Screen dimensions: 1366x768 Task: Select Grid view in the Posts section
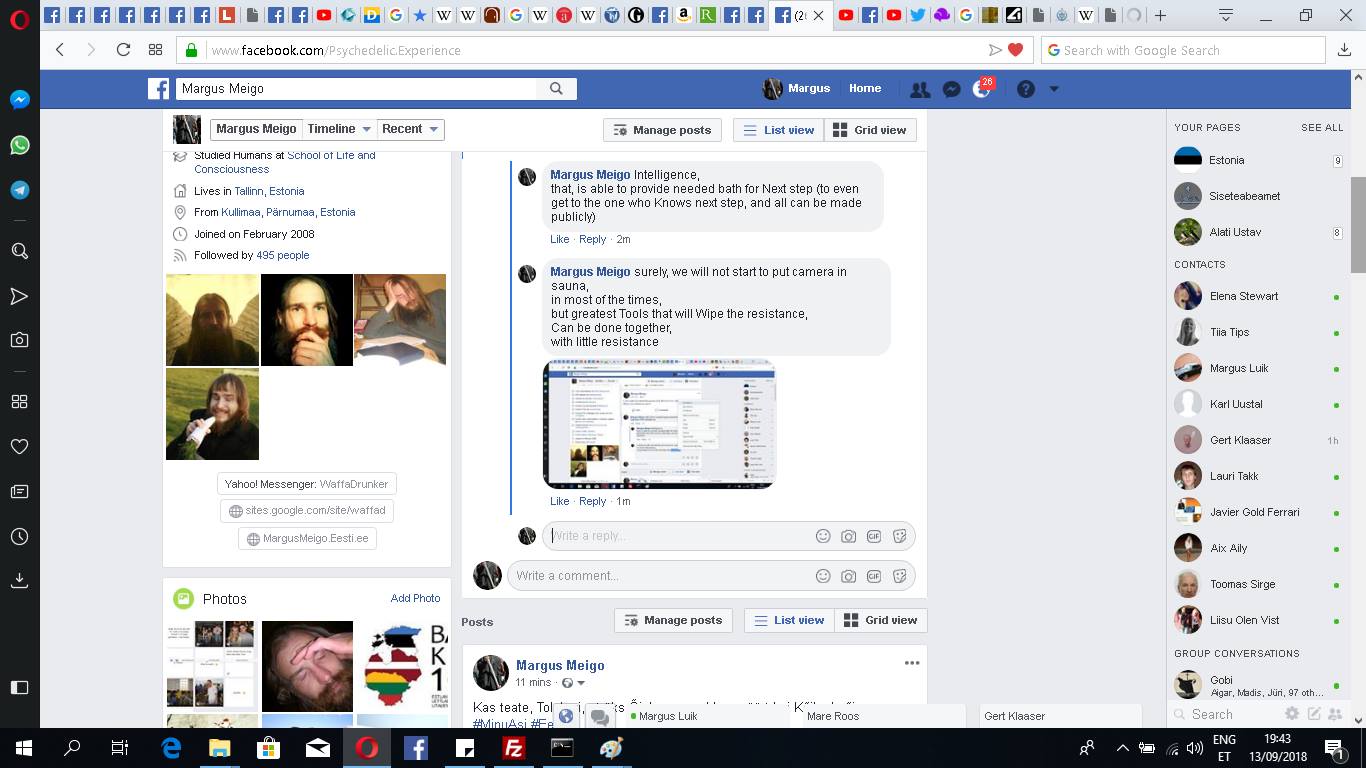pos(881,620)
